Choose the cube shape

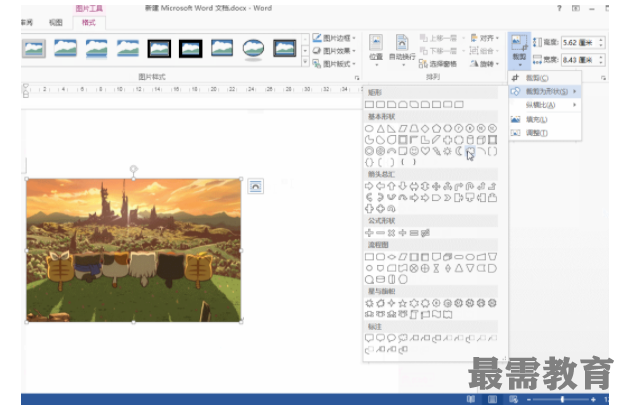[481, 140]
